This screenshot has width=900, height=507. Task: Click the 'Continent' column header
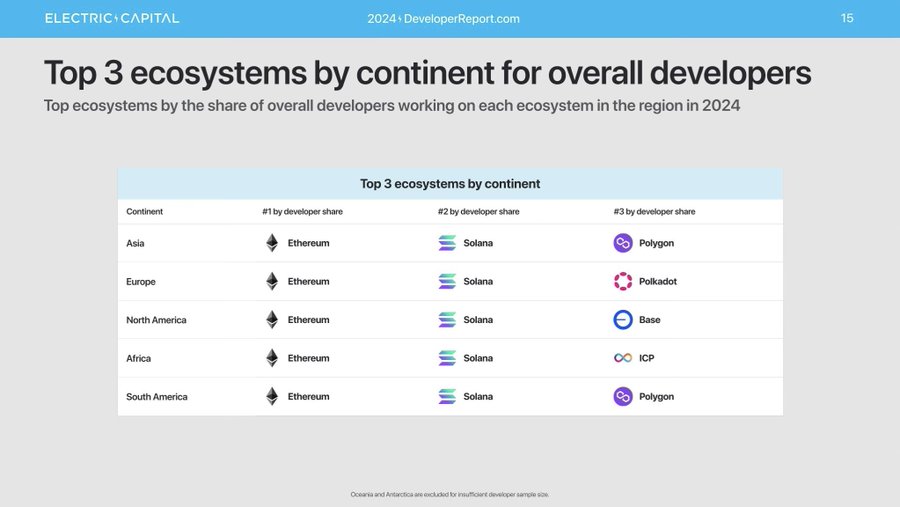(145, 211)
